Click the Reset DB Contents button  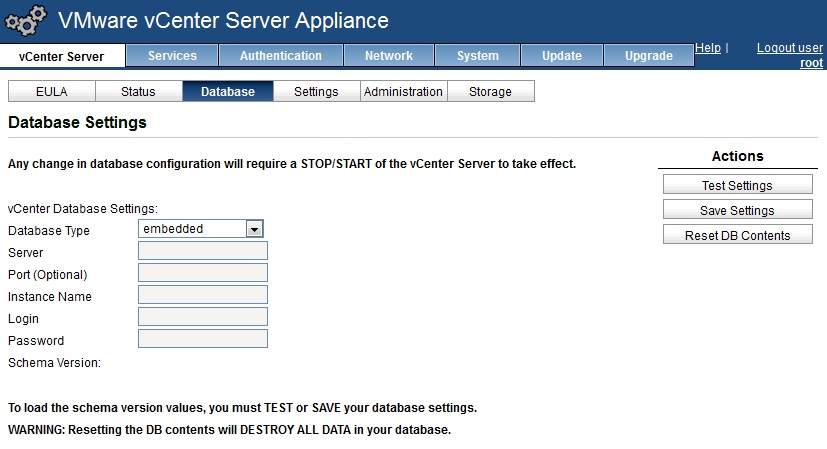click(x=737, y=235)
